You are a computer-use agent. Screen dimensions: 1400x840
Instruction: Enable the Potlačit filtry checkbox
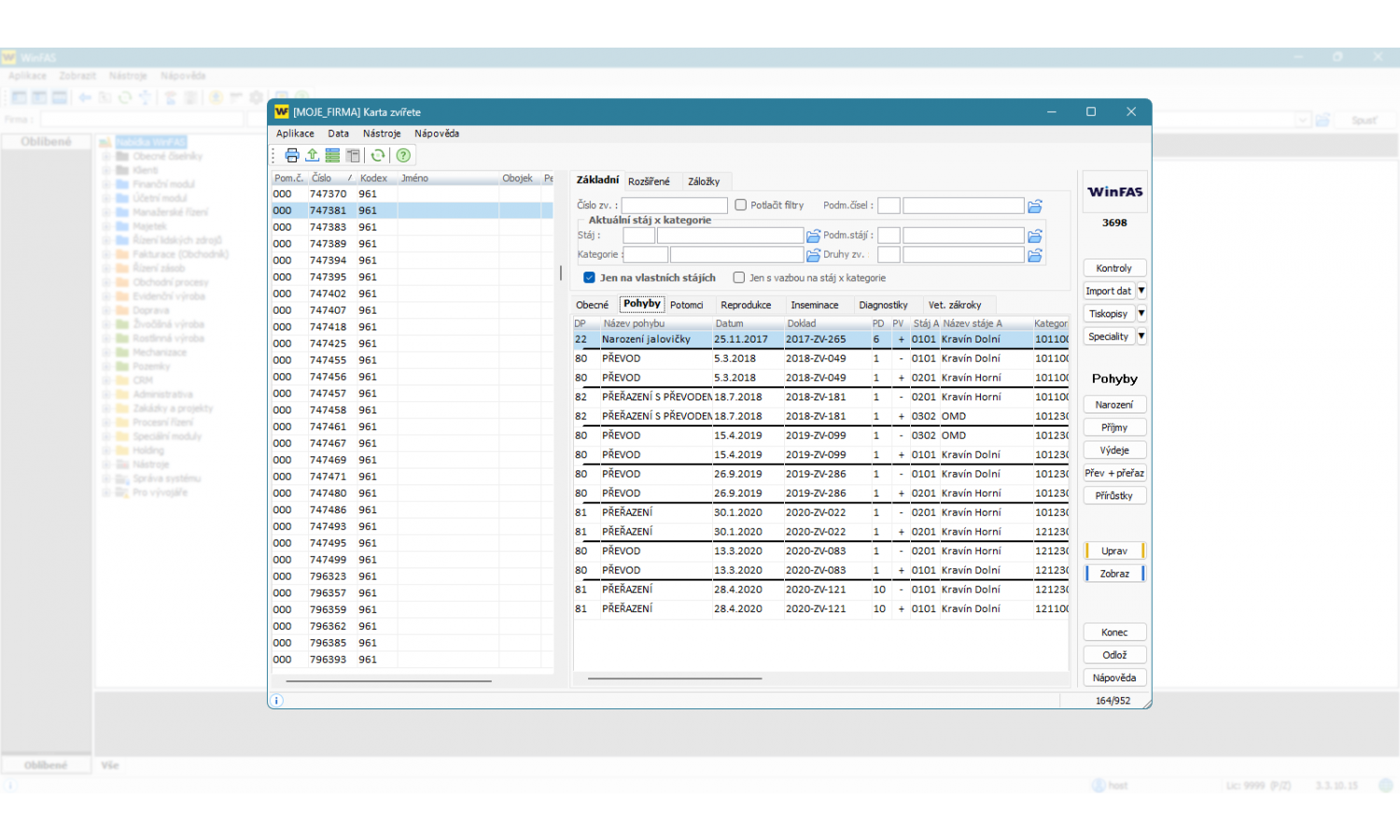pos(741,205)
